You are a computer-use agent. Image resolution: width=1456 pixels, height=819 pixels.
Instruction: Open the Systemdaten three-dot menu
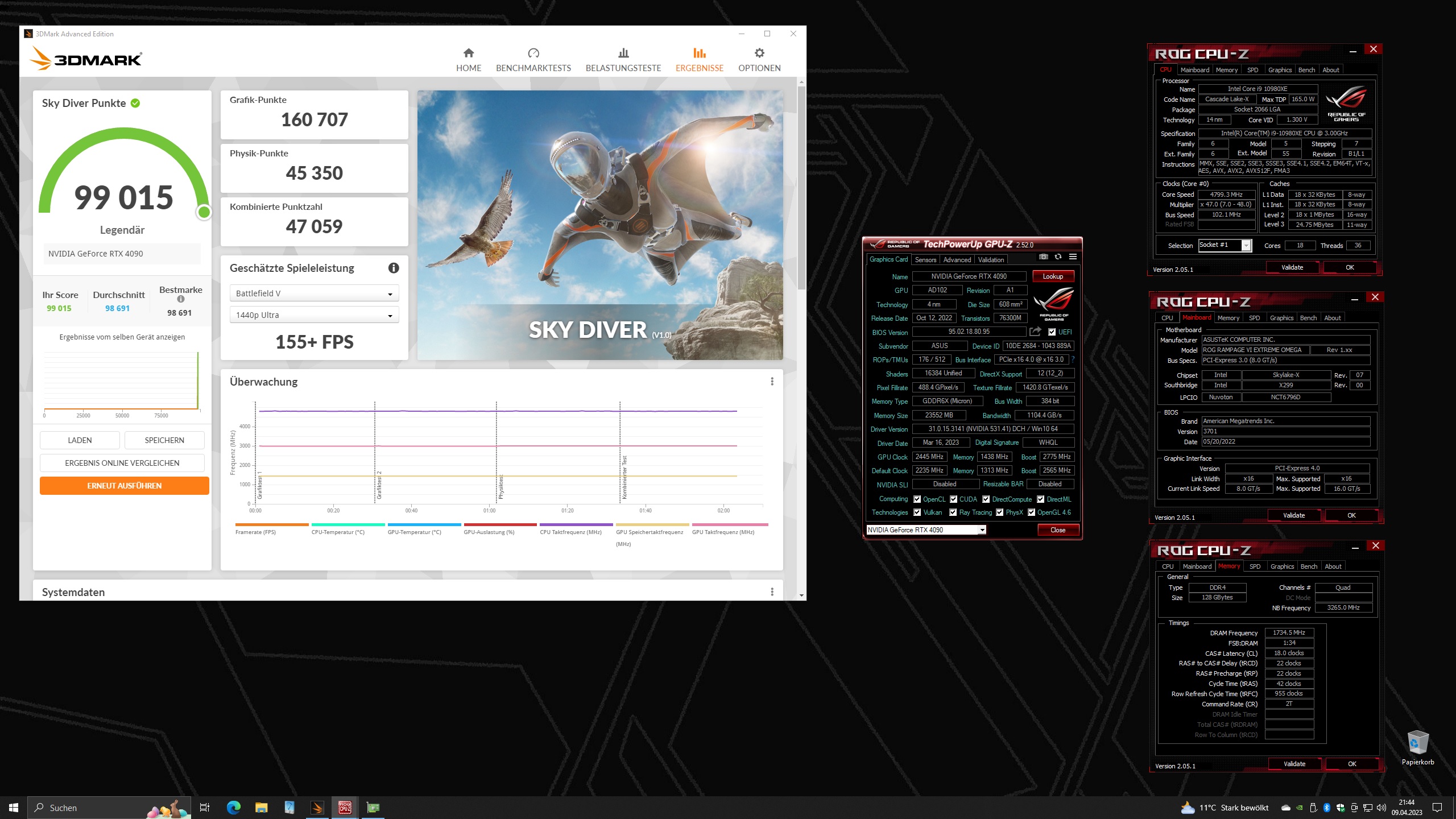tap(772, 592)
